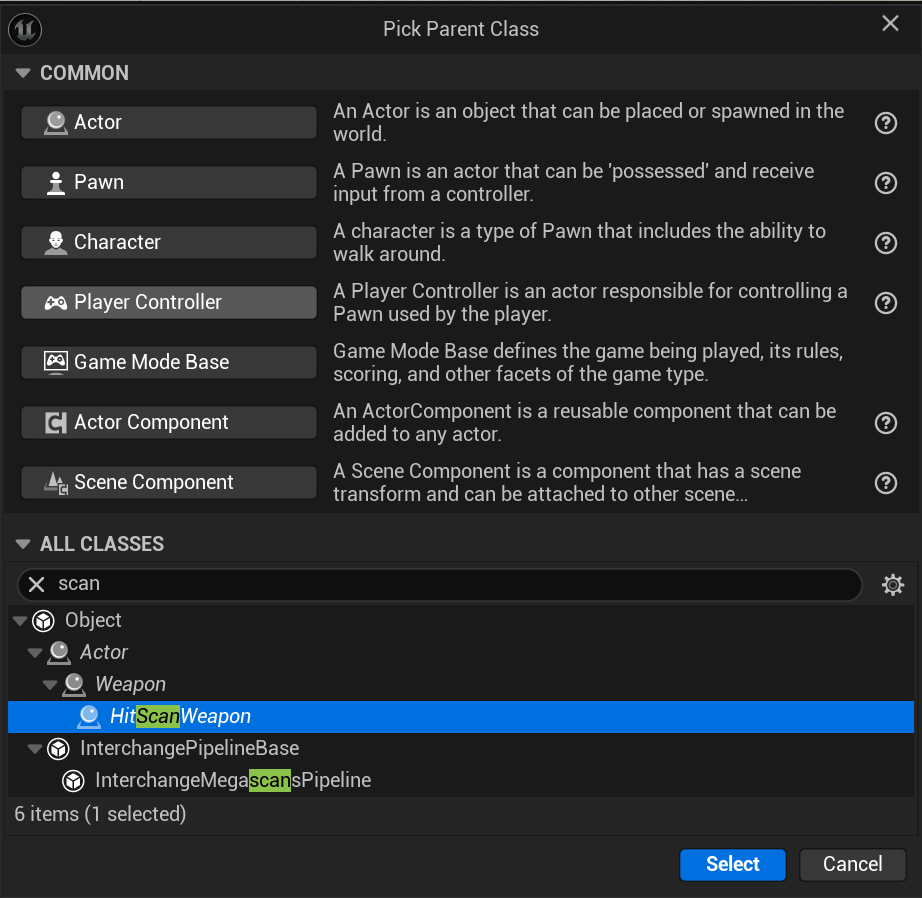Open help for Player Controller class
922x898 pixels.
point(885,303)
